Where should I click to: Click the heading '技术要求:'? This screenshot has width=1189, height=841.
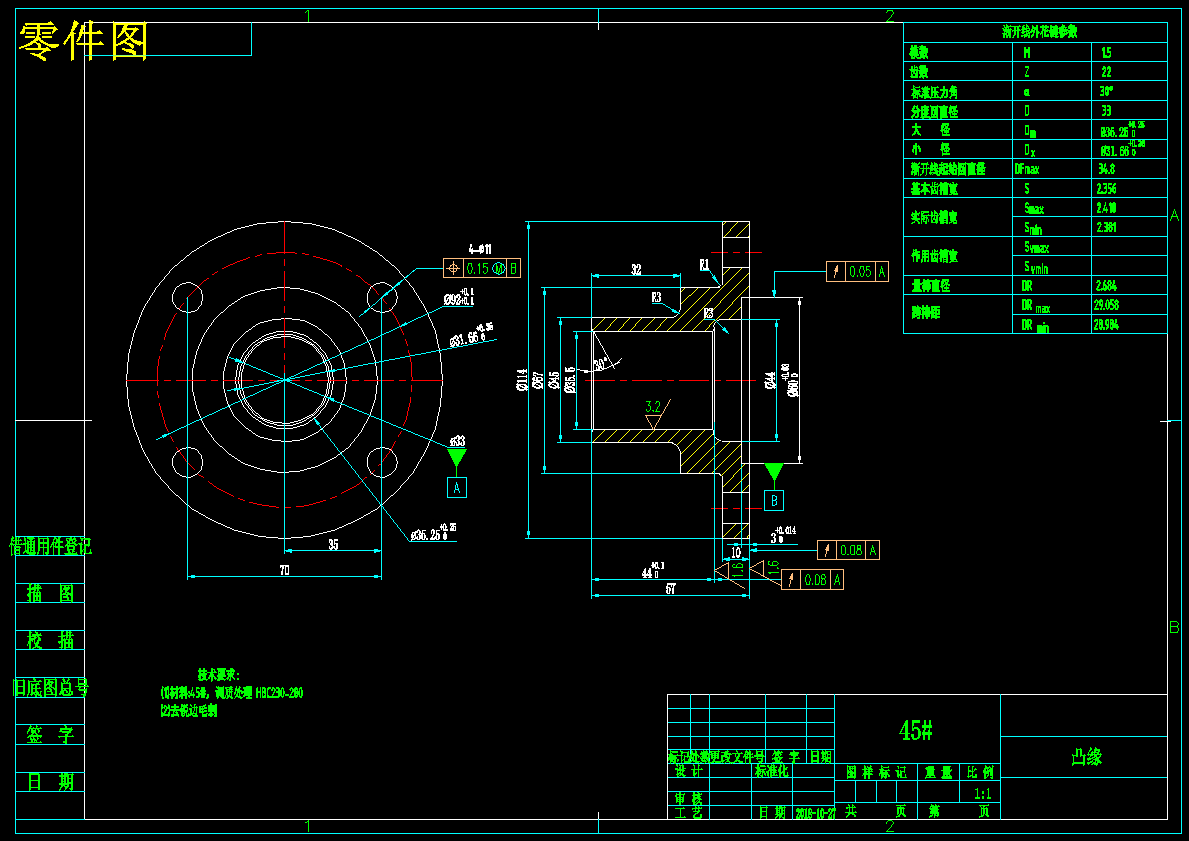click(218, 674)
